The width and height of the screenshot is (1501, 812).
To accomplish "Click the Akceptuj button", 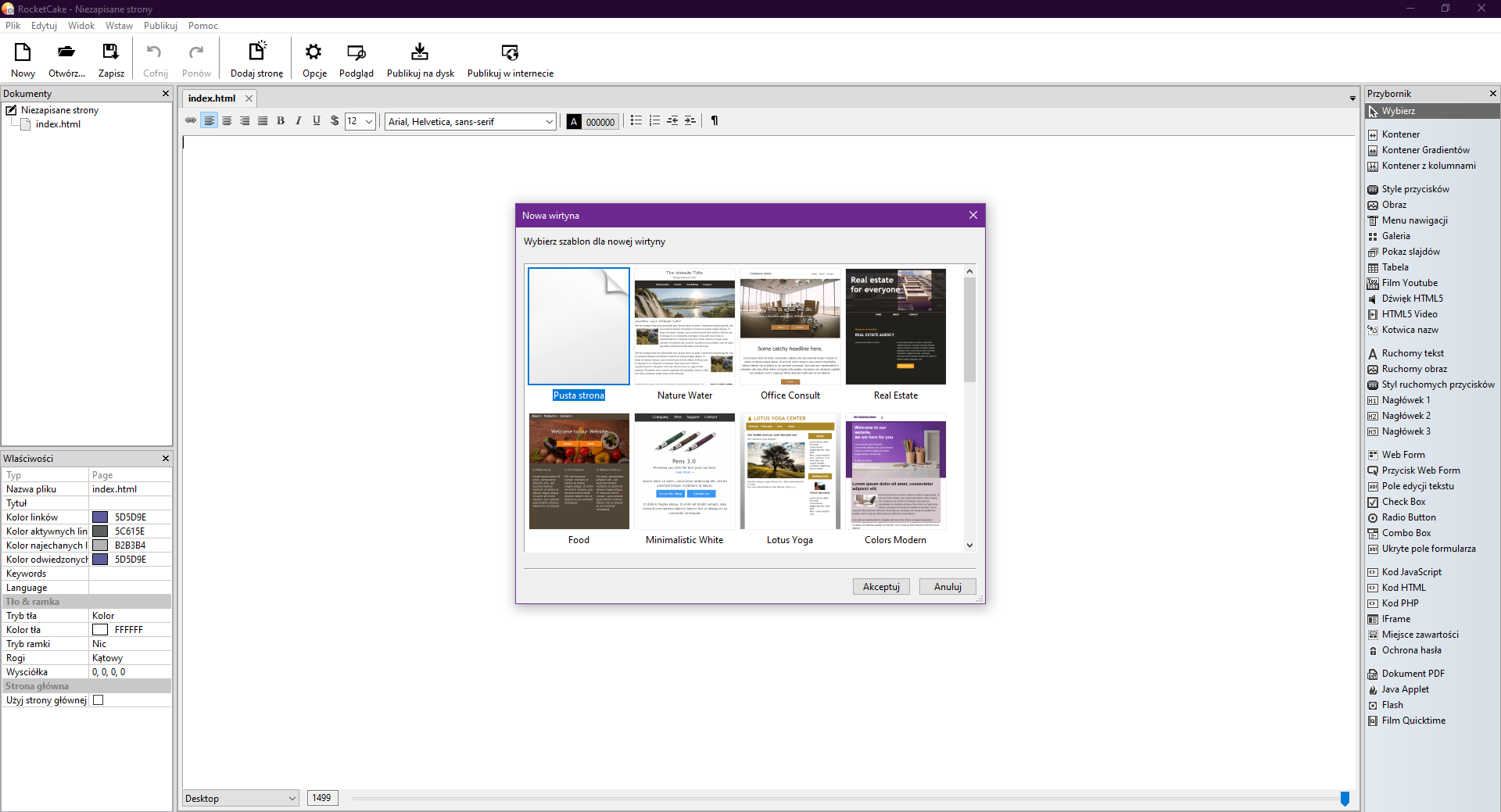I will point(881,587).
